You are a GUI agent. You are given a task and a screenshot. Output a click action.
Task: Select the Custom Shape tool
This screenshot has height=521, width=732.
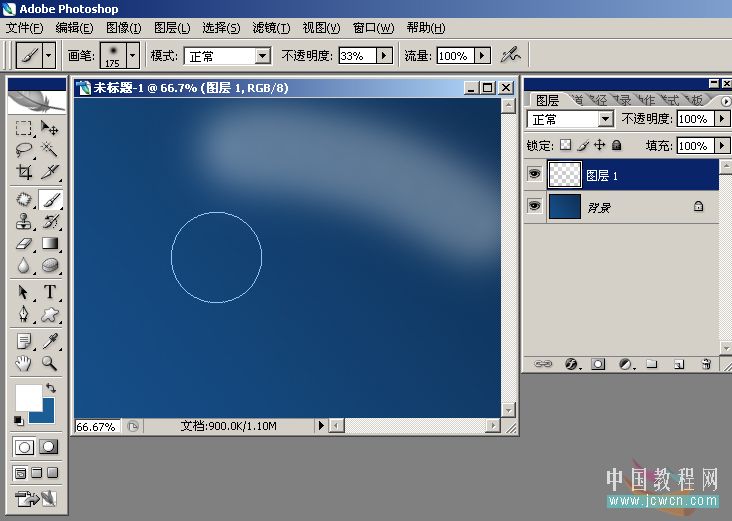click(x=49, y=314)
